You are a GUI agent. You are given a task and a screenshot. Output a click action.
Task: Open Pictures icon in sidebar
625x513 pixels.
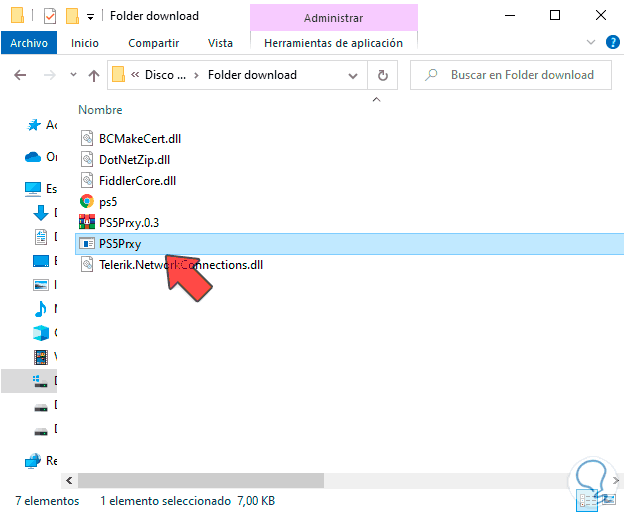click(x=41, y=285)
